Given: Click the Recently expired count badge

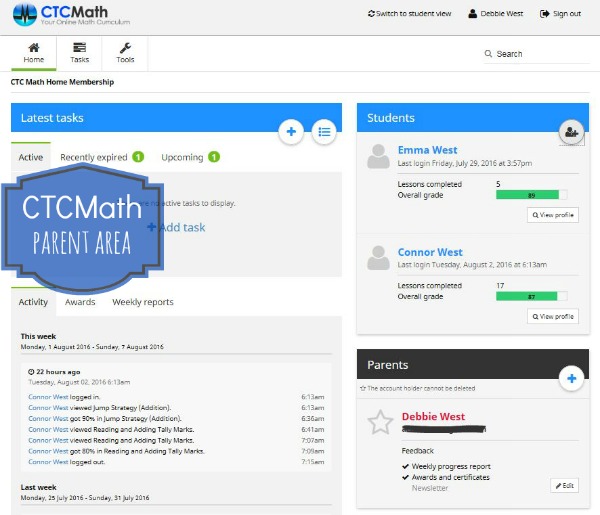Looking at the screenshot, I should [x=138, y=157].
